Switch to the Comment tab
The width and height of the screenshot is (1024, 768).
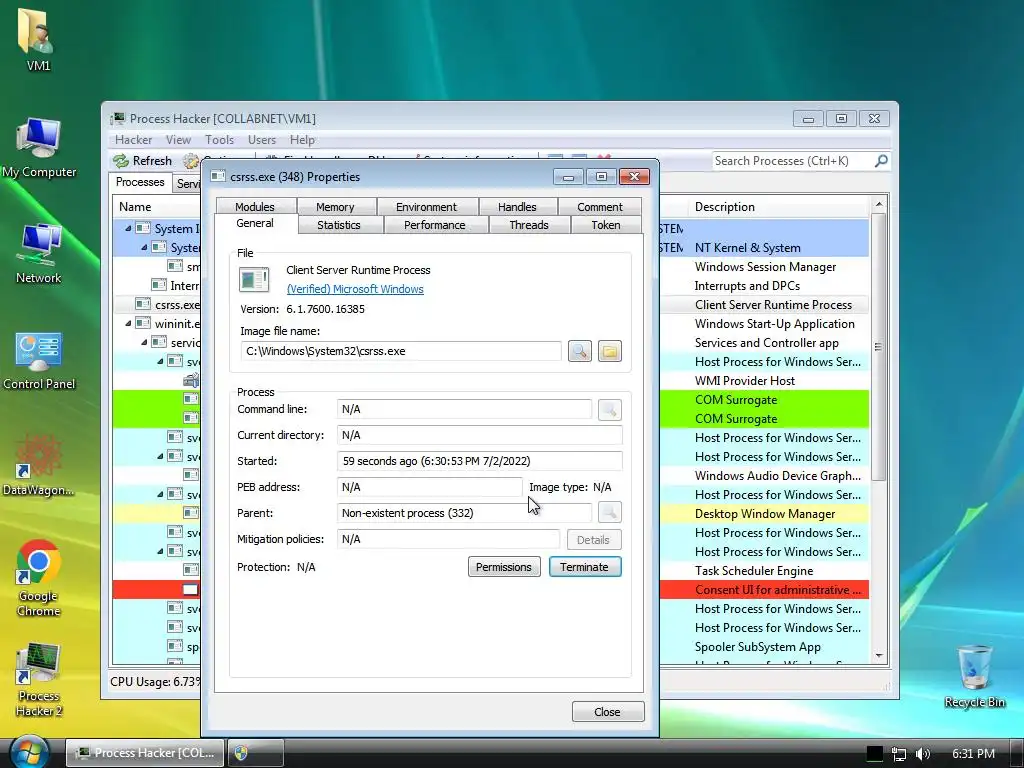[600, 206]
